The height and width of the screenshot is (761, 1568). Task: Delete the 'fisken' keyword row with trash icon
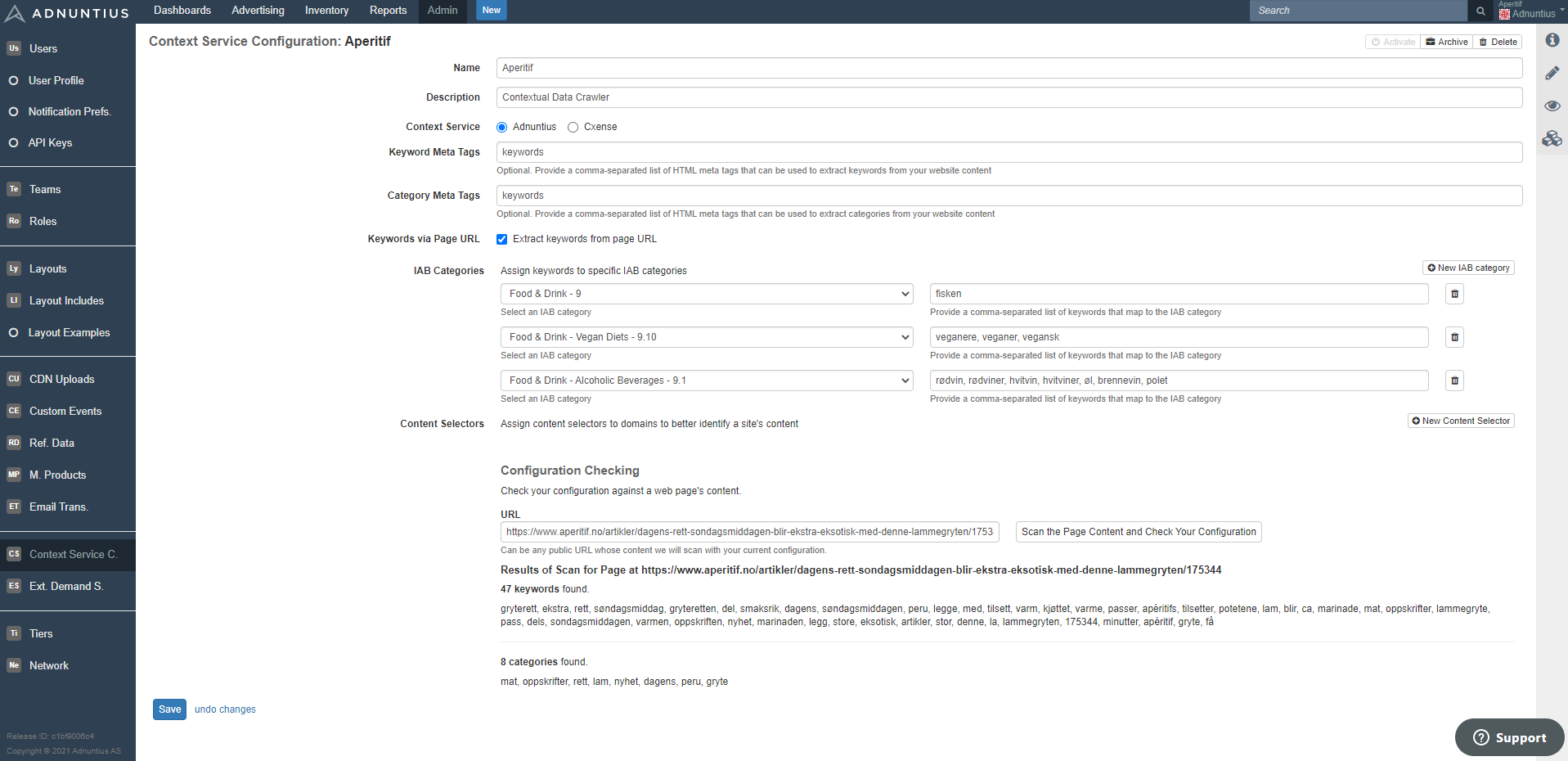(x=1454, y=294)
